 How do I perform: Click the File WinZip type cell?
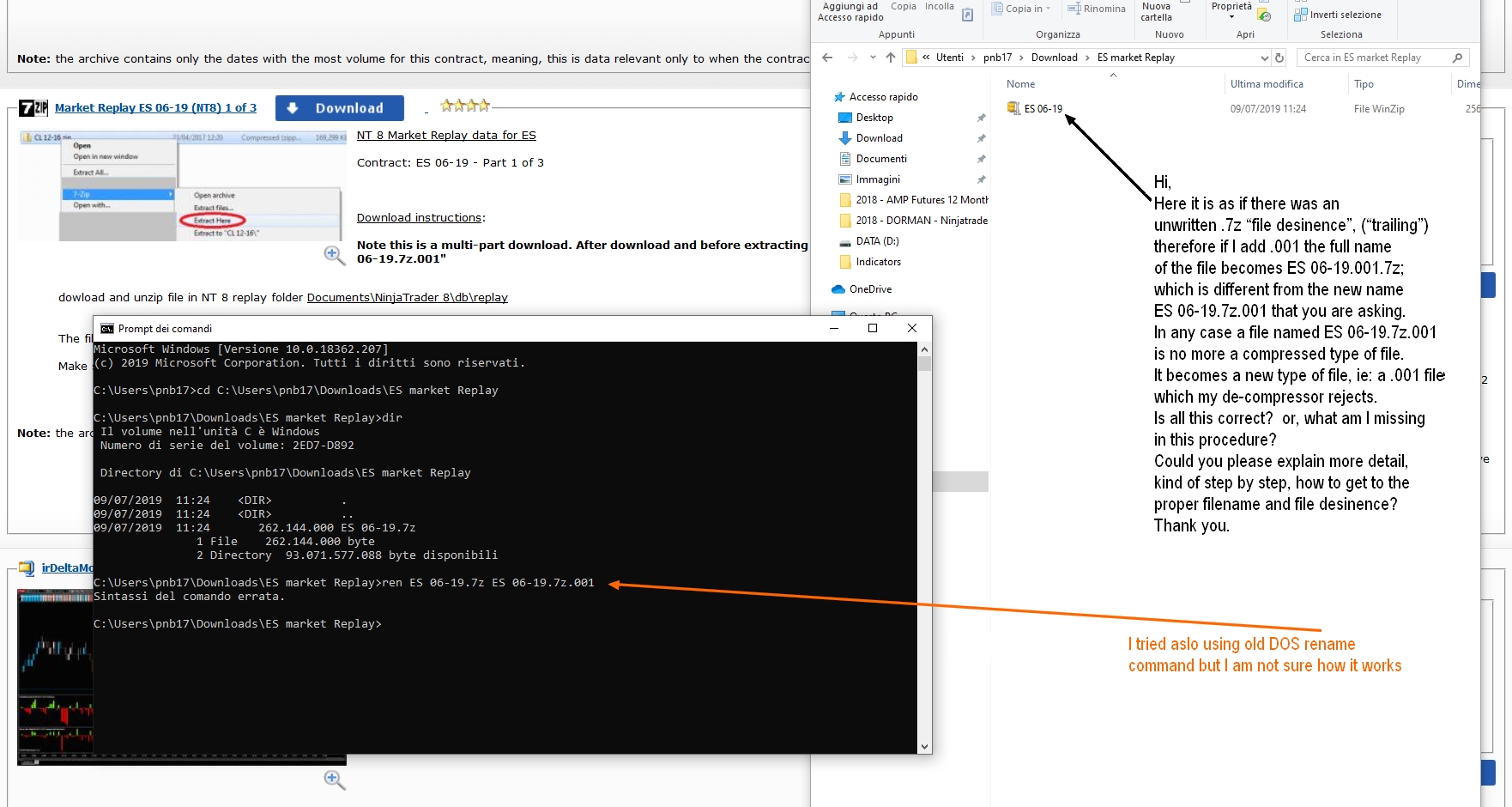point(1379,109)
